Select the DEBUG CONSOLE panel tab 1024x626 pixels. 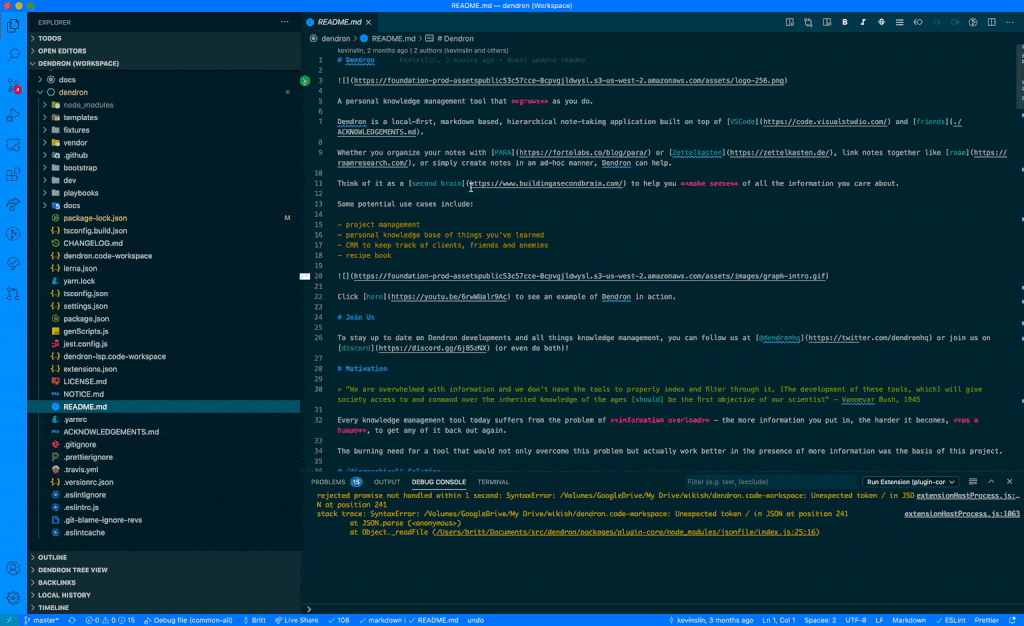click(x=439, y=482)
